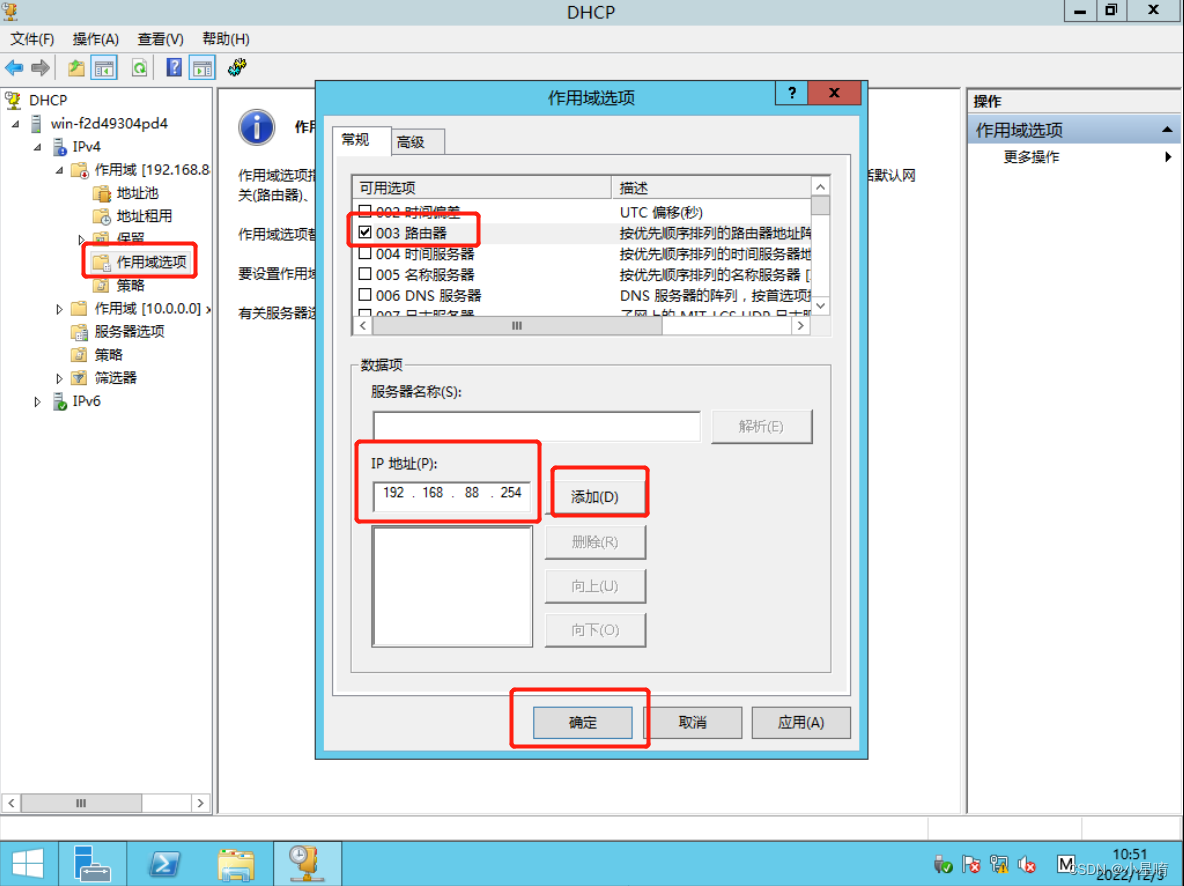This screenshot has width=1184, height=886.
Task: Collapse the IPv4 tree node
Action: click(x=38, y=147)
